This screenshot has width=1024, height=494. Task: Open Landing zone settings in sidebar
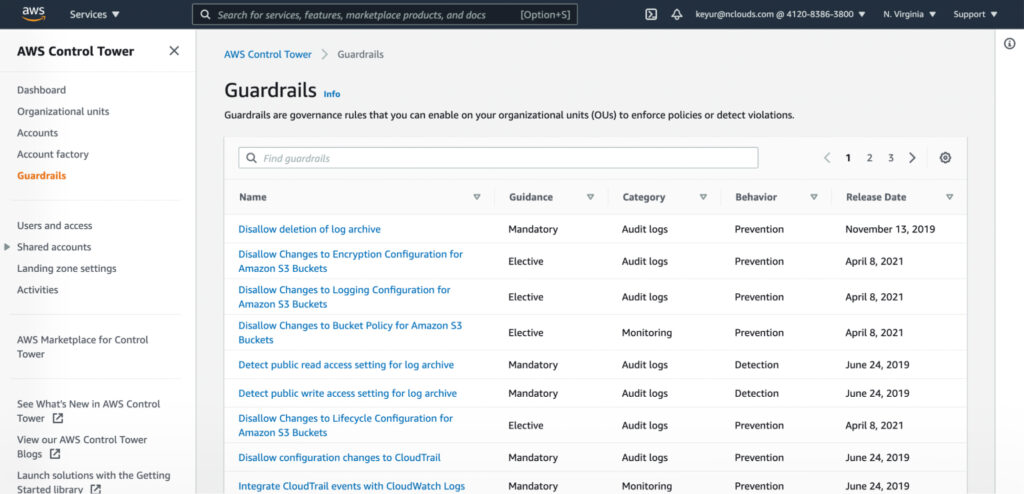(x=67, y=269)
